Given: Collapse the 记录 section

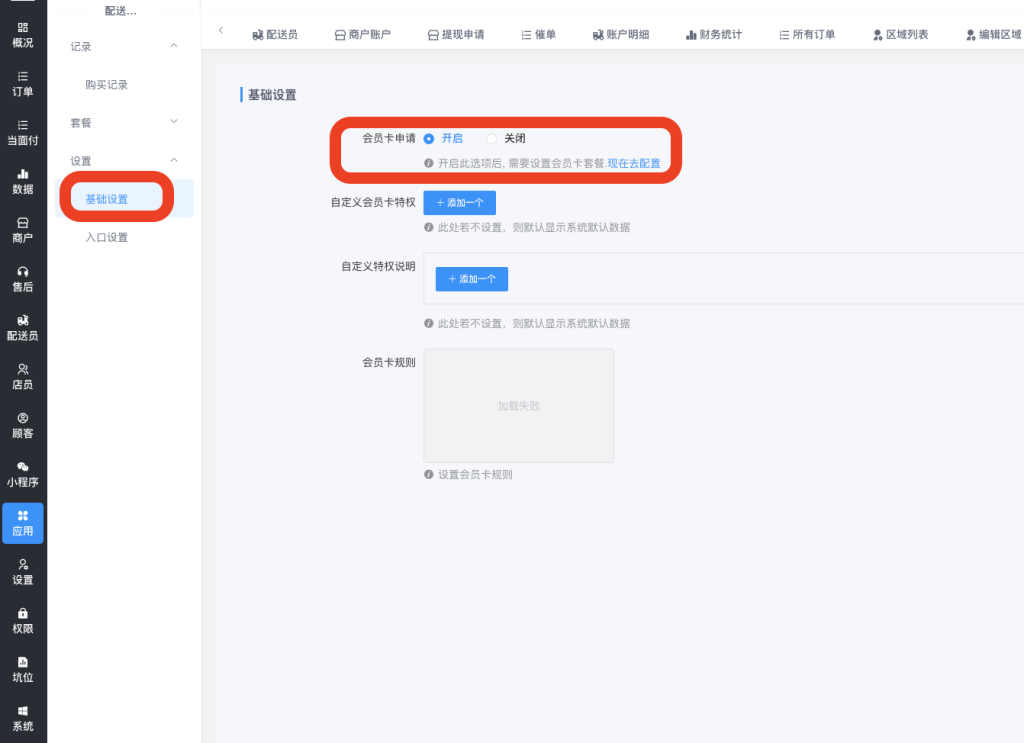Looking at the screenshot, I should 174,46.
